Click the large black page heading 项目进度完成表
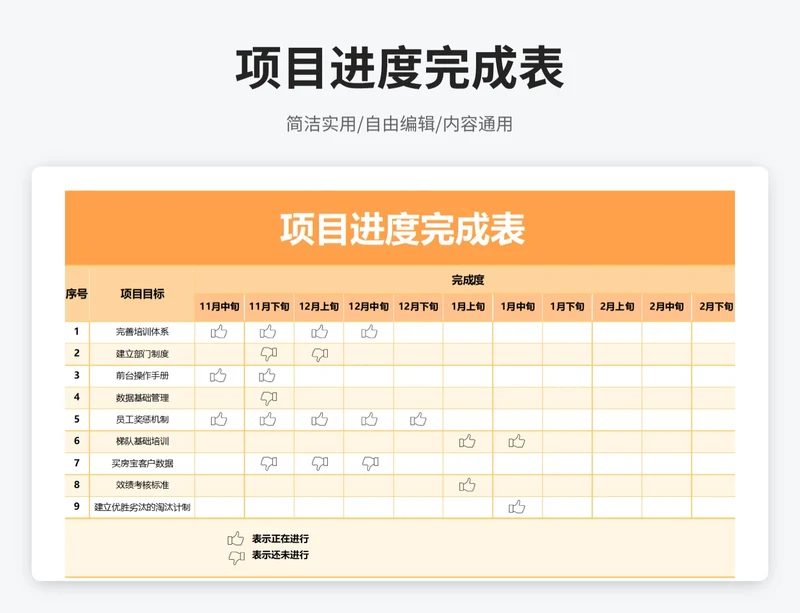800x613 pixels. point(399,68)
